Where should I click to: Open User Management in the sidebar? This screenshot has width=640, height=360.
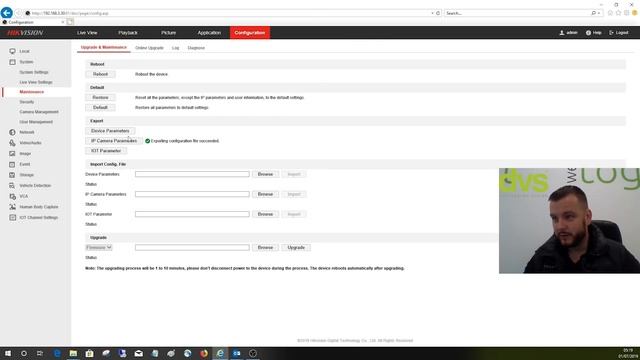pos(36,122)
